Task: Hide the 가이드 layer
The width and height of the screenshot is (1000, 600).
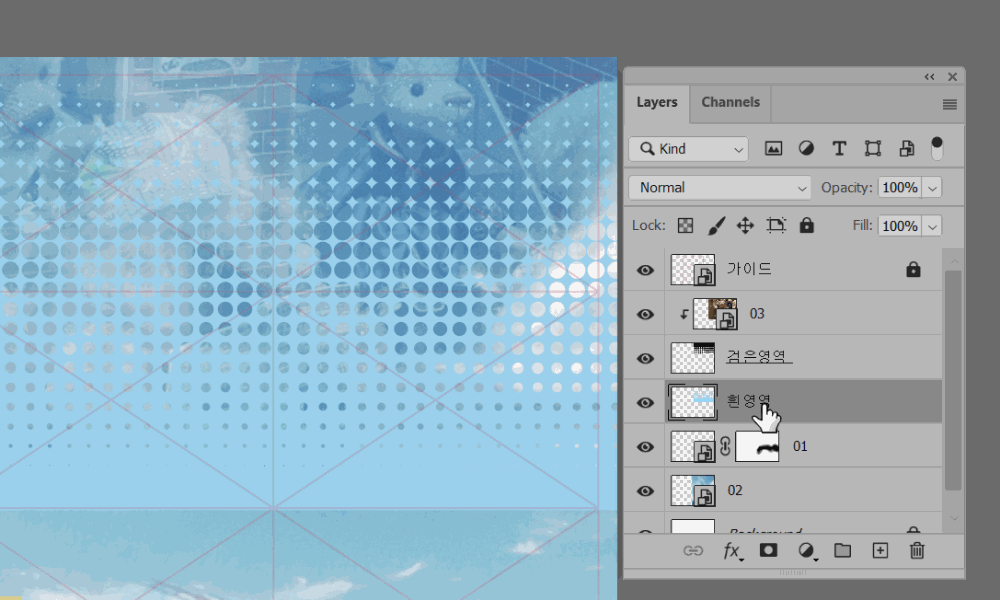Action: point(645,270)
